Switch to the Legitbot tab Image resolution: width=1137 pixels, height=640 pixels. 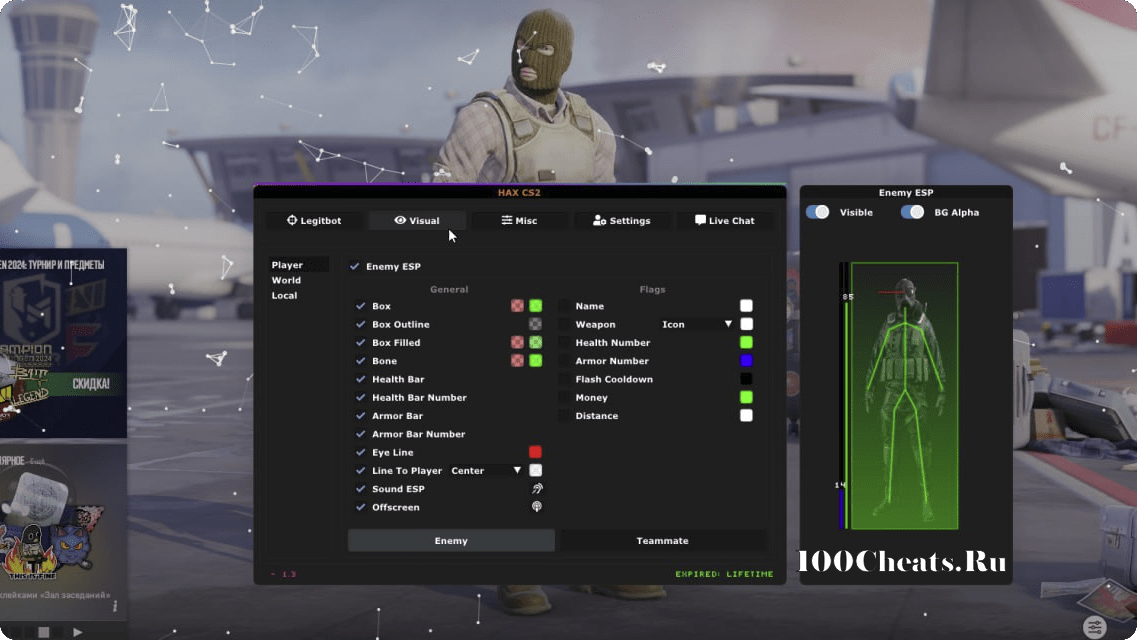pyautogui.click(x=314, y=220)
